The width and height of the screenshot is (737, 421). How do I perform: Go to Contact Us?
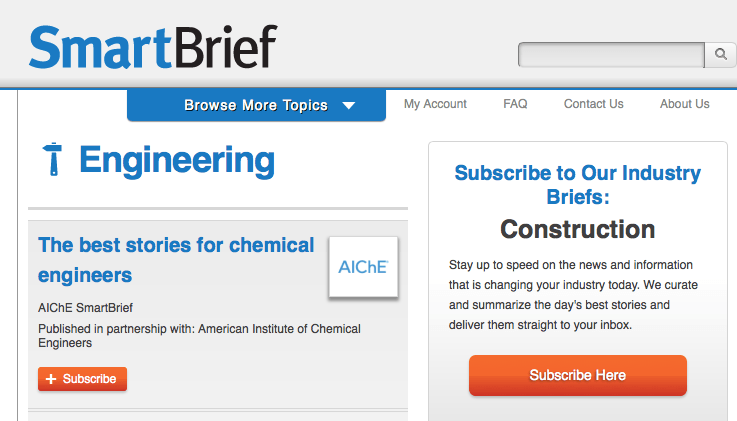pos(594,103)
